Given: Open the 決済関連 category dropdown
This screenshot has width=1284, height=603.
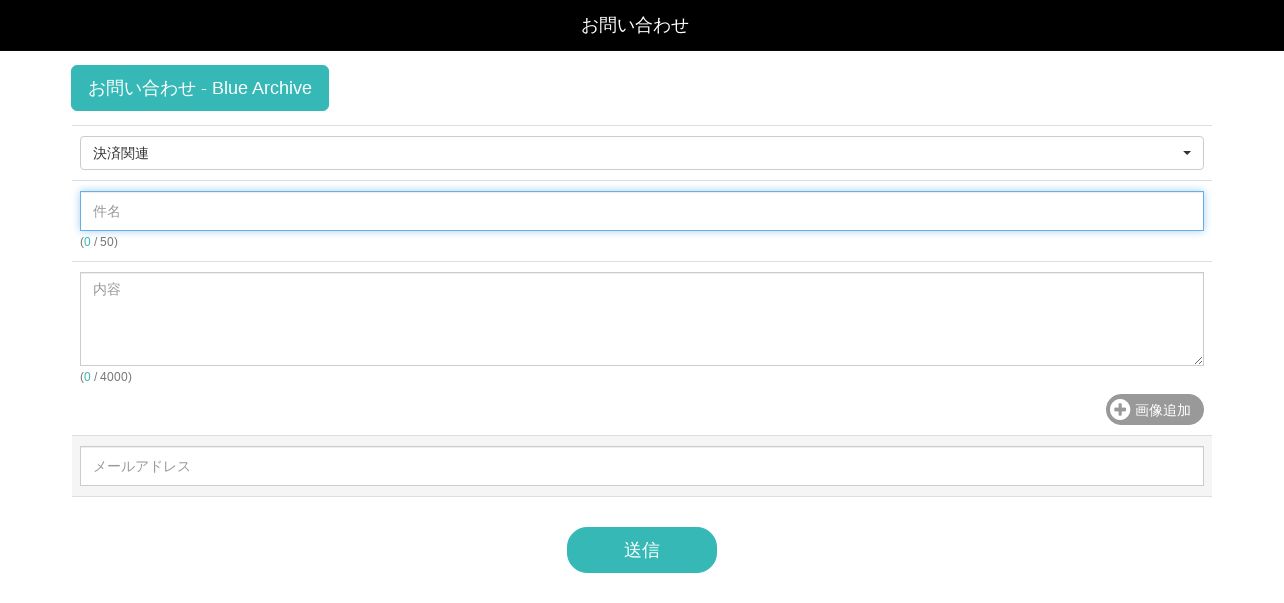Looking at the screenshot, I should (642, 153).
